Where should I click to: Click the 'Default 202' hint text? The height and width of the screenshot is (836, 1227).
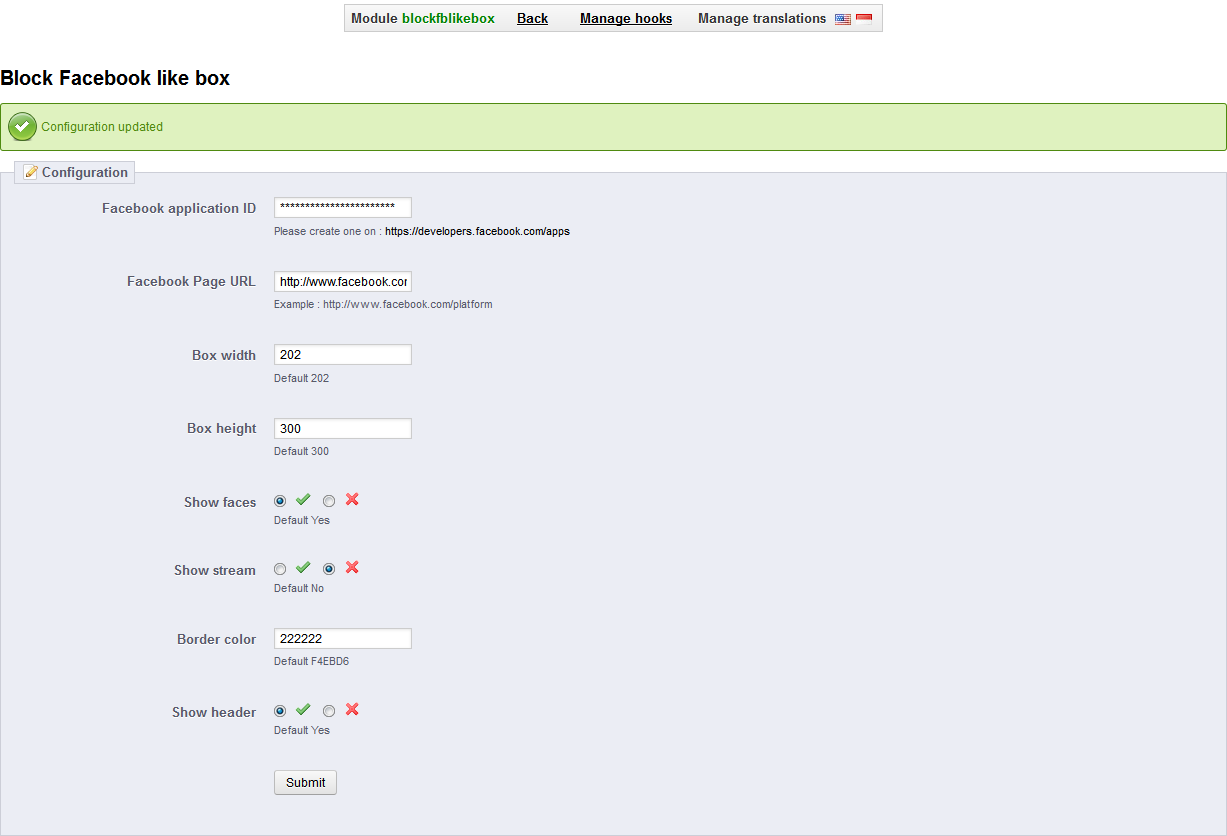coord(301,378)
